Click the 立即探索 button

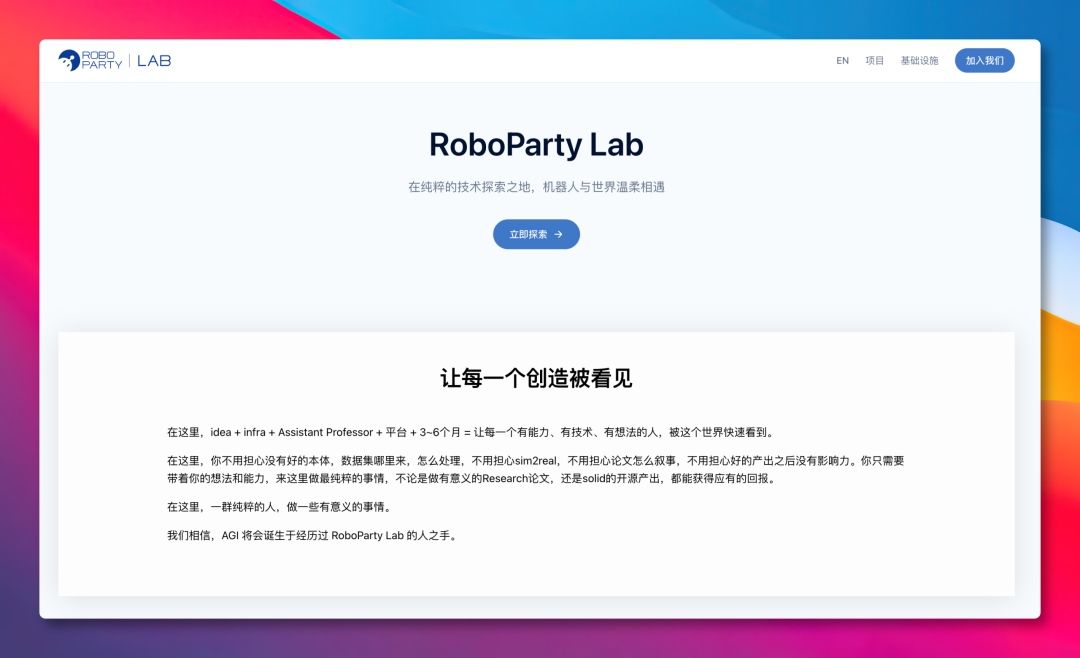pyautogui.click(x=537, y=234)
